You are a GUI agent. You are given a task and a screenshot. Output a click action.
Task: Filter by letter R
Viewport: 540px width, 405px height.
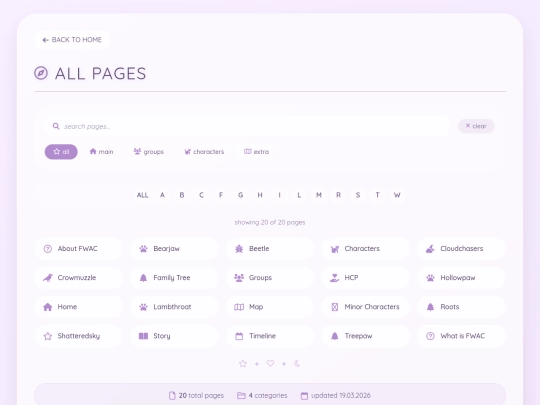[x=339, y=195]
